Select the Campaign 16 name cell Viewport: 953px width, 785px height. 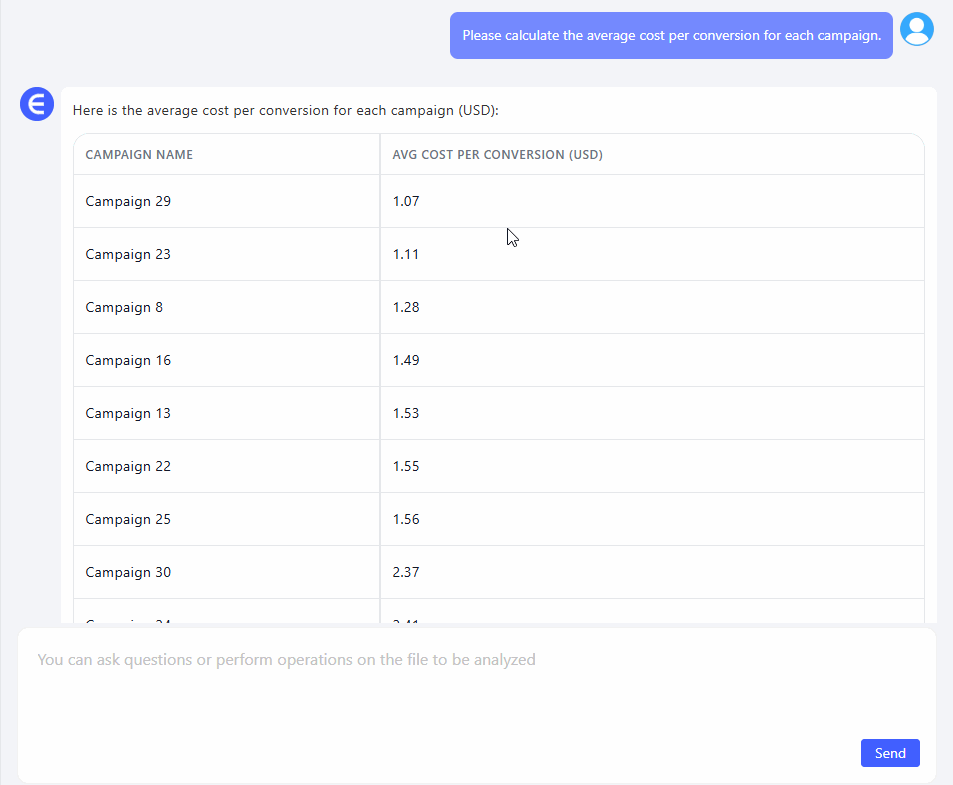(128, 360)
